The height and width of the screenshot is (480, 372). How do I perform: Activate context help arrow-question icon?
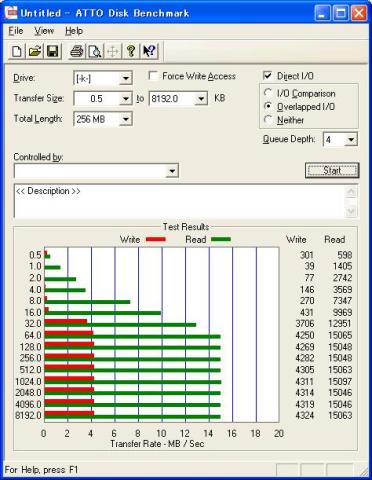[149, 51]
